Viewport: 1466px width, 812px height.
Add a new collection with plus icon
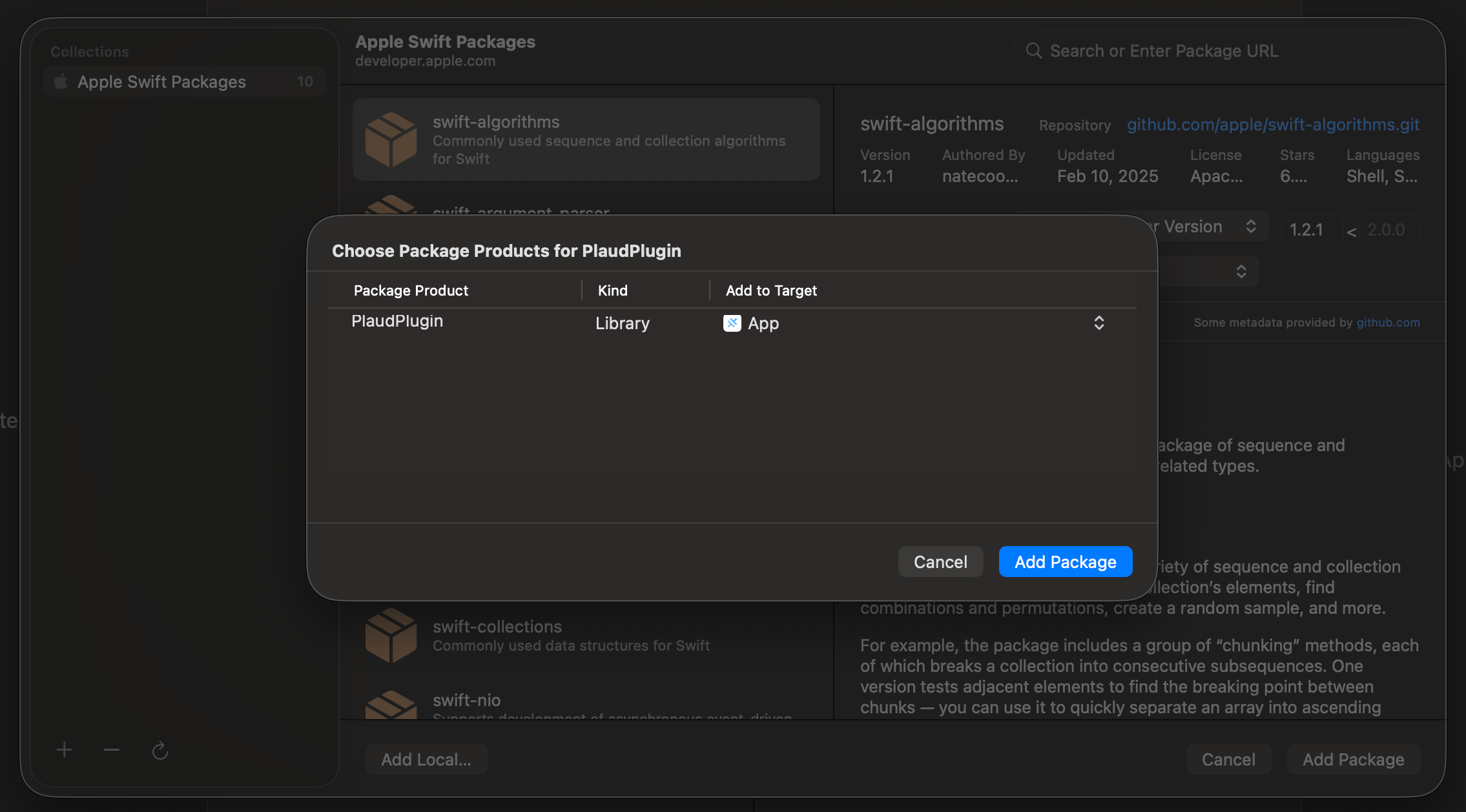[x=64, y=750]
